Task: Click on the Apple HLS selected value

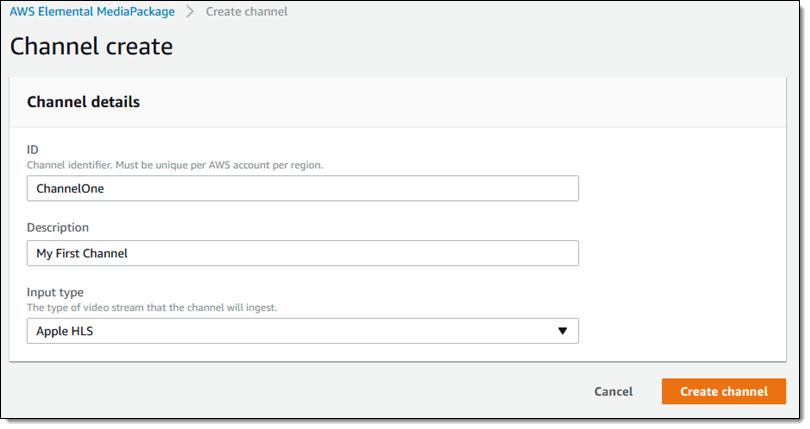Action: pos(65,331)
